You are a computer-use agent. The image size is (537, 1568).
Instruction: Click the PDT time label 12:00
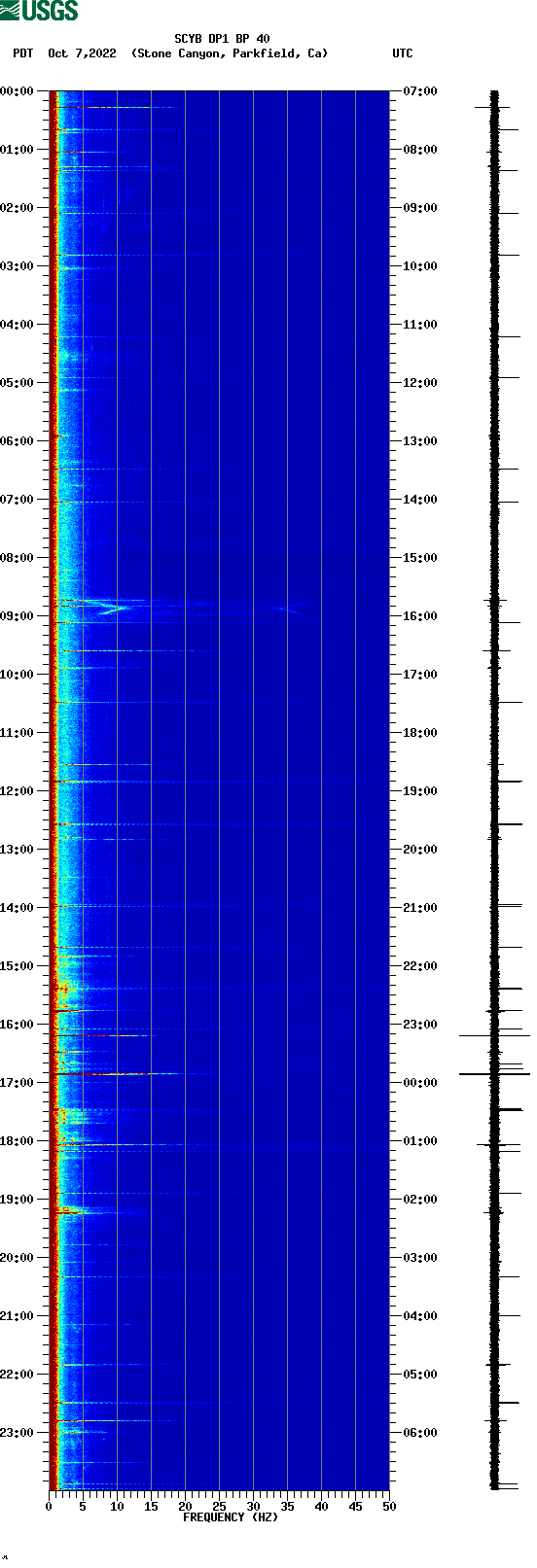pyautogui.click(x=18, y=791)
